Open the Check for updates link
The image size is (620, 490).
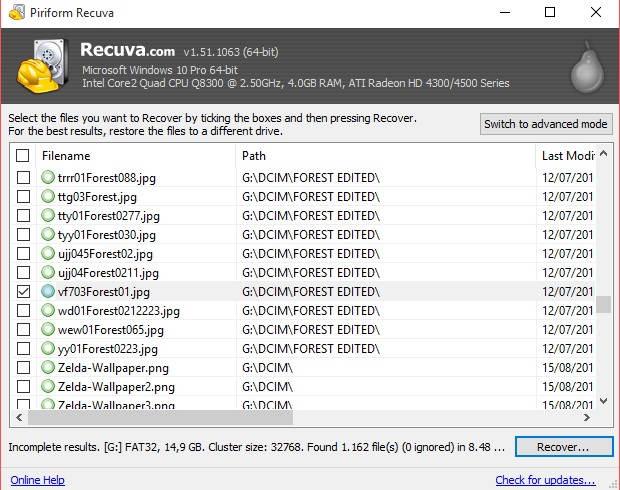pyautogui.click(x=545, y=480)
